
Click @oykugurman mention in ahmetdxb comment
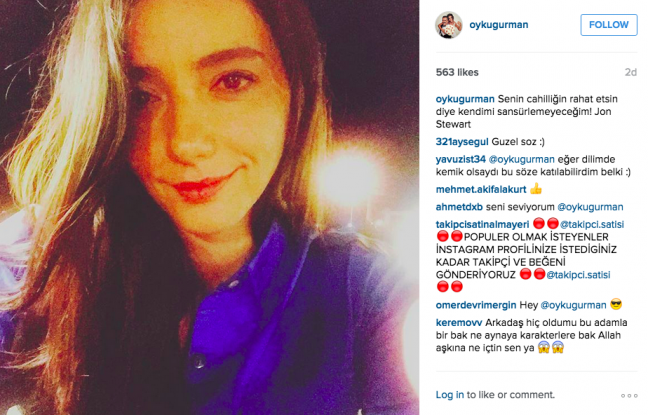pos(590,207)
